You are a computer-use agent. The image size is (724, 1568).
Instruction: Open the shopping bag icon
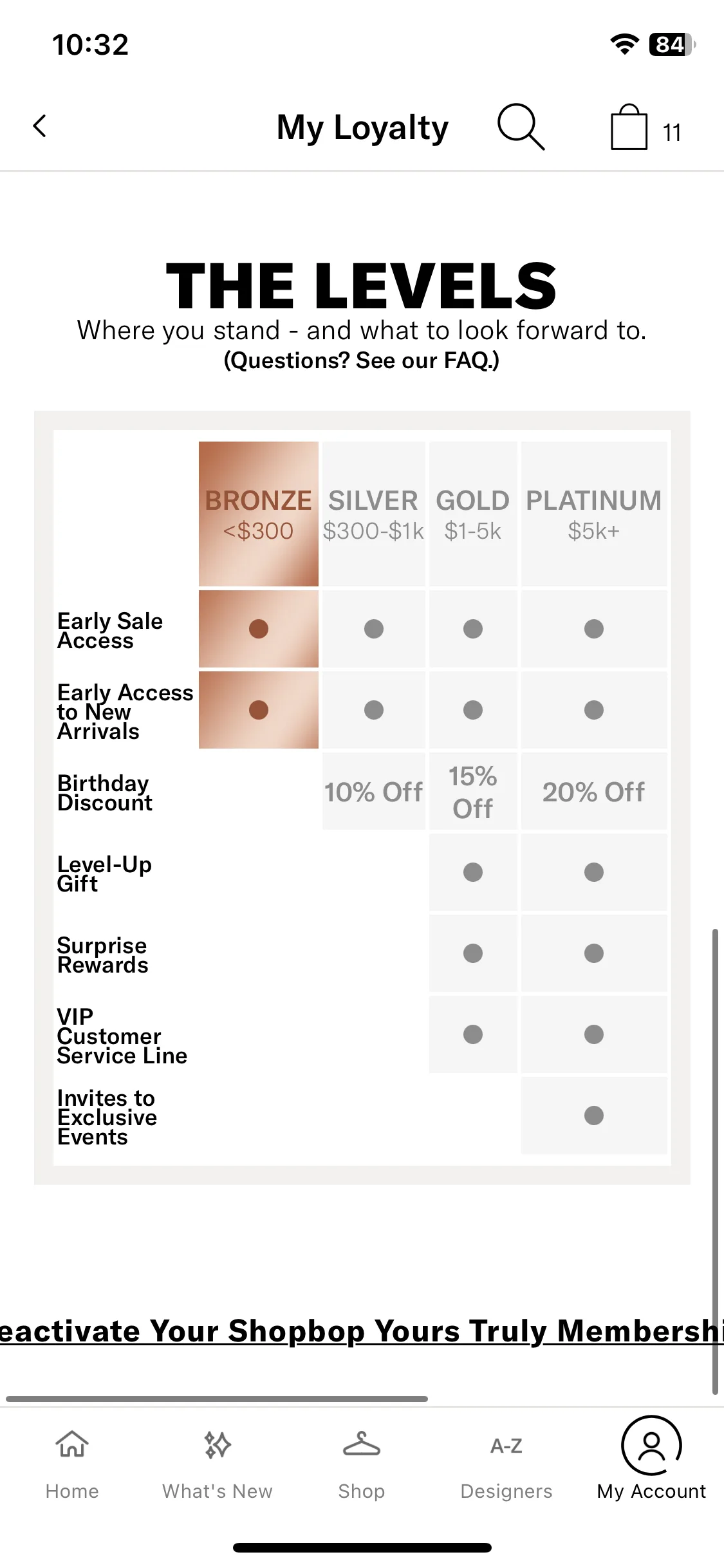point(629,127)
